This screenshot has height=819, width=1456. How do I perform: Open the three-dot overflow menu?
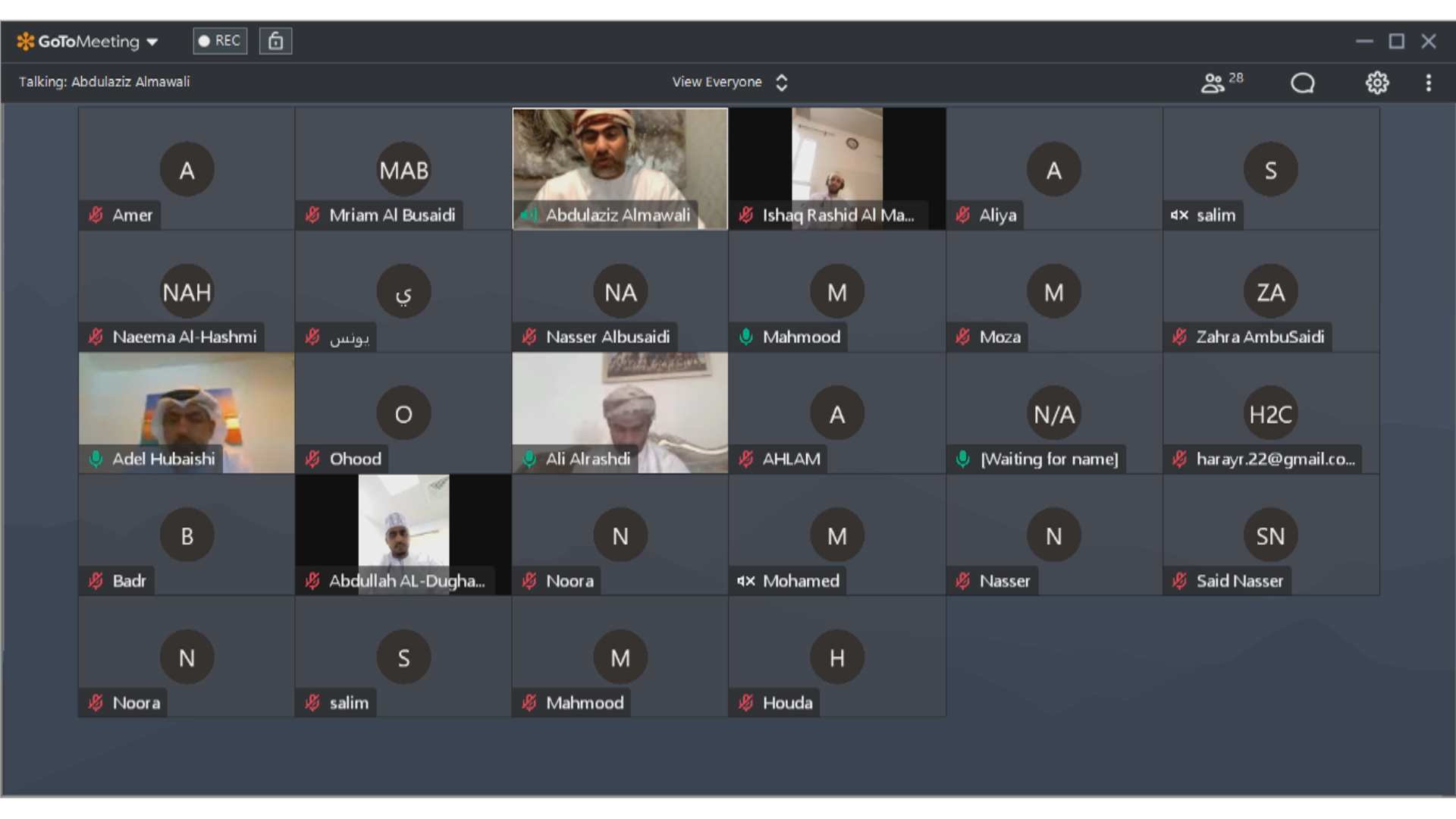(x=1429, y=83)
